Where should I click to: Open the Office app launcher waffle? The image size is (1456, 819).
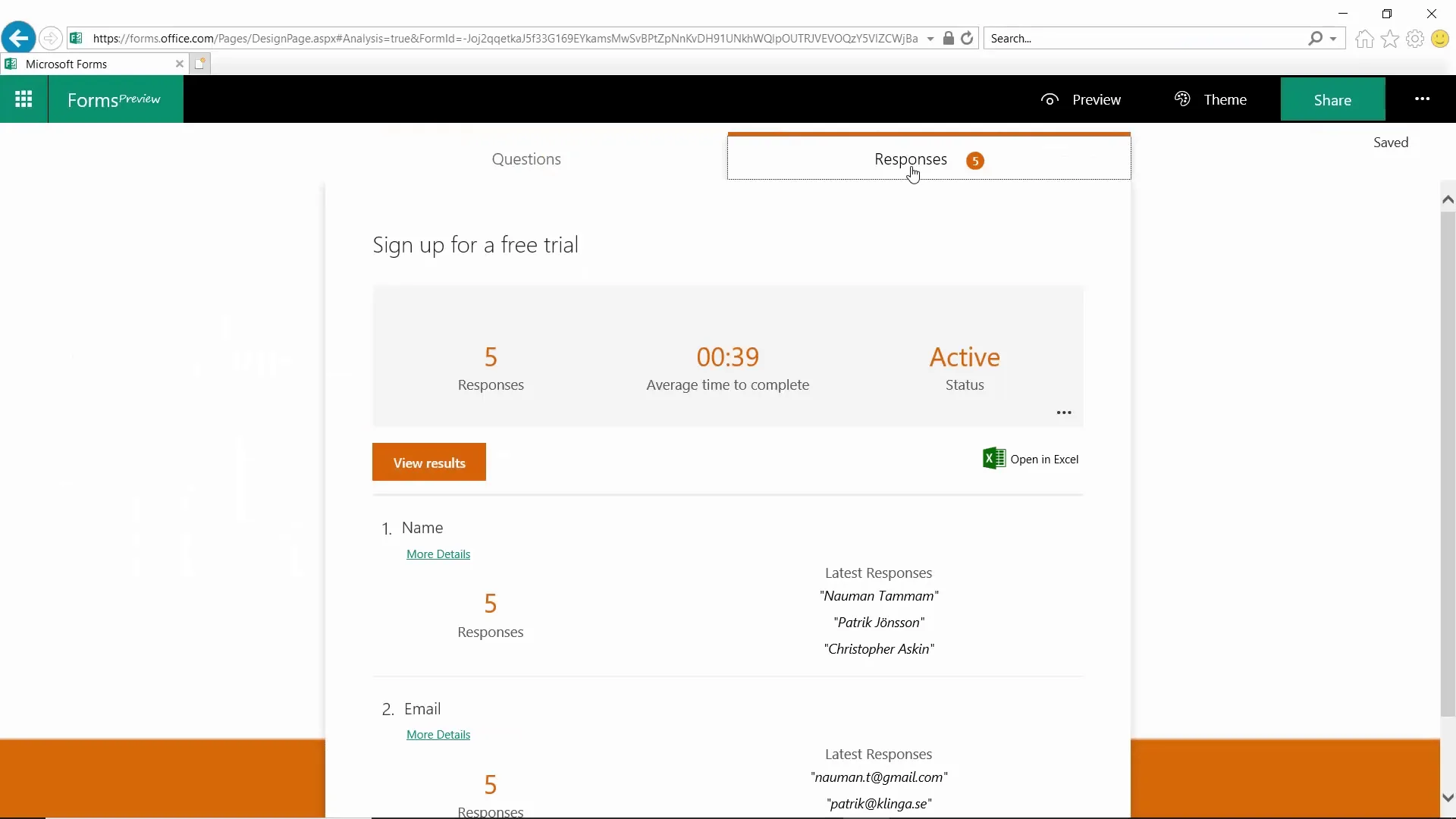[x=24, y=99]
